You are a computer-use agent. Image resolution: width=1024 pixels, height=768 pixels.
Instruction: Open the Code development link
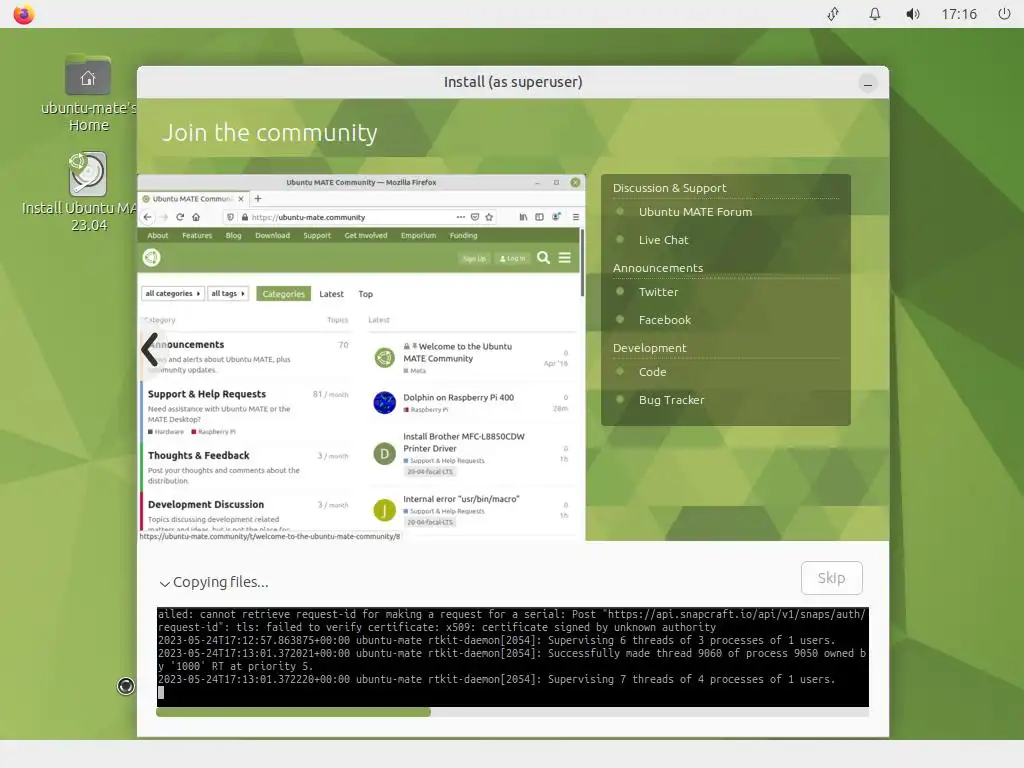[x=652, y=372]
